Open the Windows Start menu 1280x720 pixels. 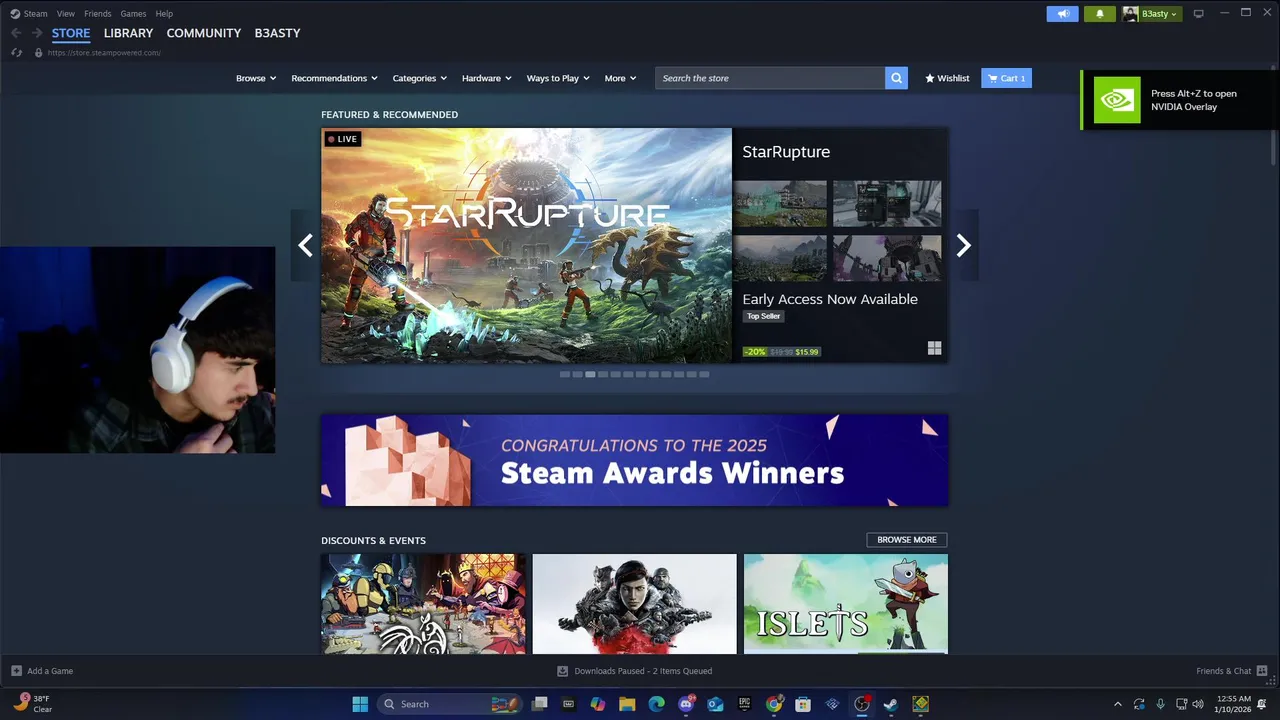[360, 704]
